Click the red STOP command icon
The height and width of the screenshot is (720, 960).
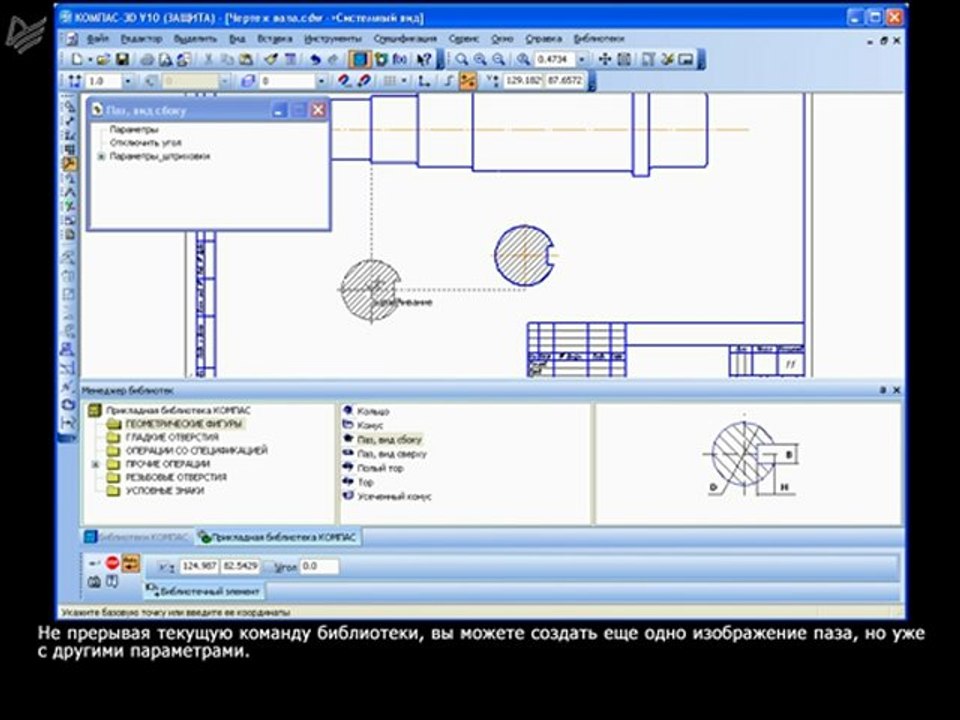coord(112,563)
